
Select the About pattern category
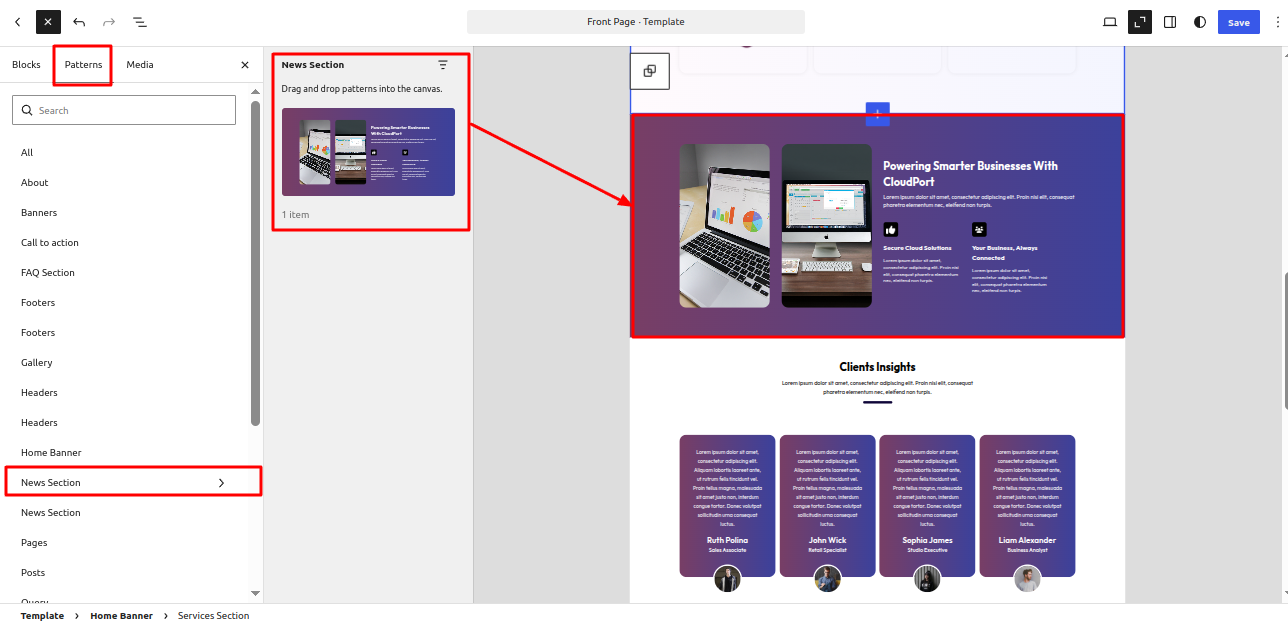(x=35, y=182)
